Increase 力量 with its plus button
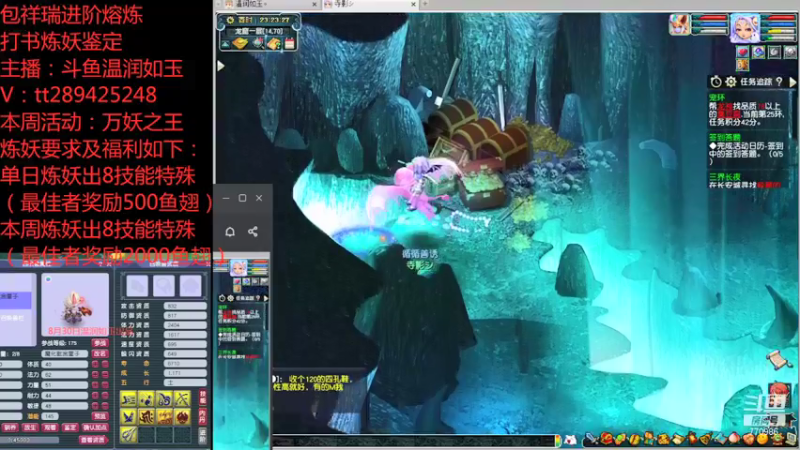Image resolution: width=800 pixels, height=450 pixels. pos(95,385)
